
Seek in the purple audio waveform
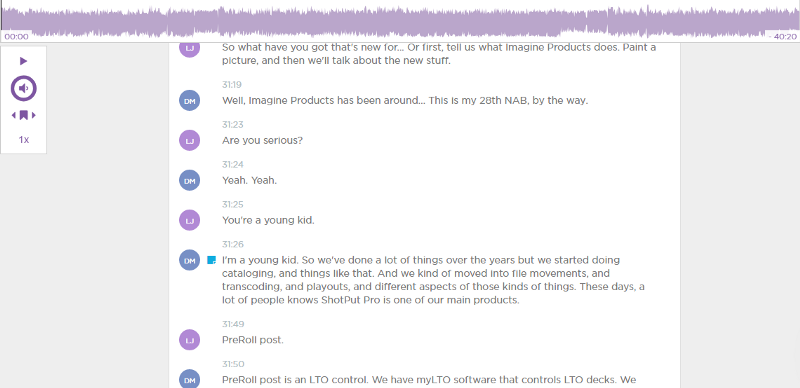[x=400, y=21]
